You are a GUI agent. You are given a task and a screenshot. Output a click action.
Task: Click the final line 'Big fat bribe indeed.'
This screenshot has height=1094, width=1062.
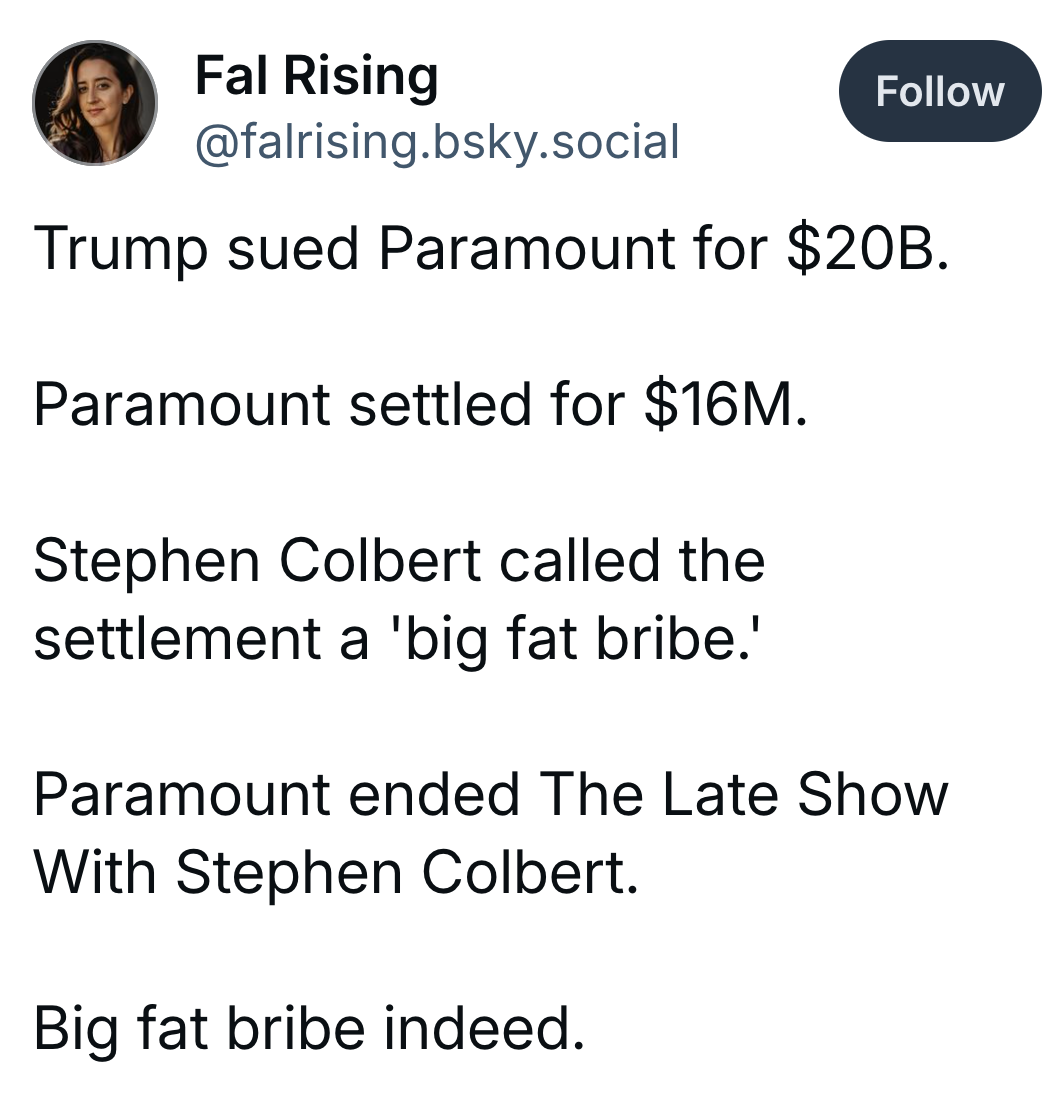(309, 1028)
